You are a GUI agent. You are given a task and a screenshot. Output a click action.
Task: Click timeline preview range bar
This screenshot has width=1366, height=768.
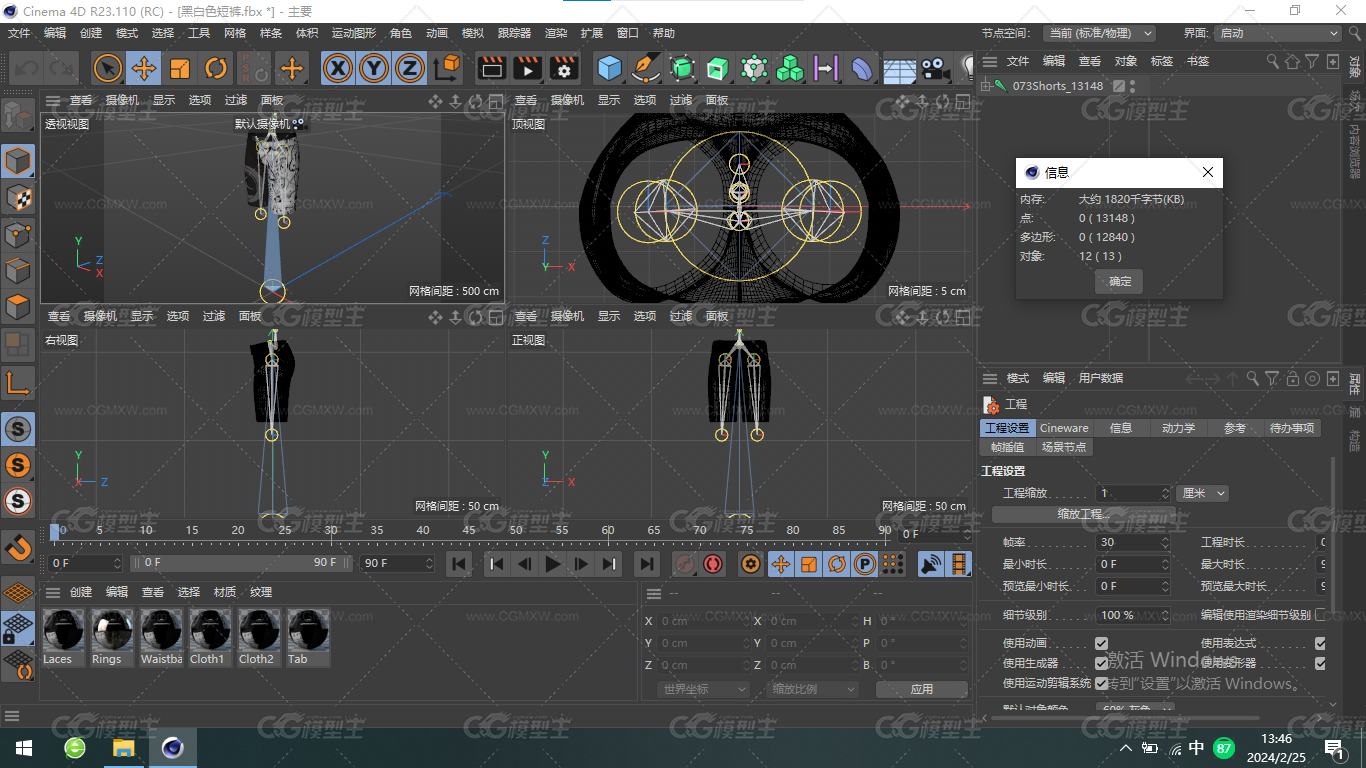(x=241, y=564)
